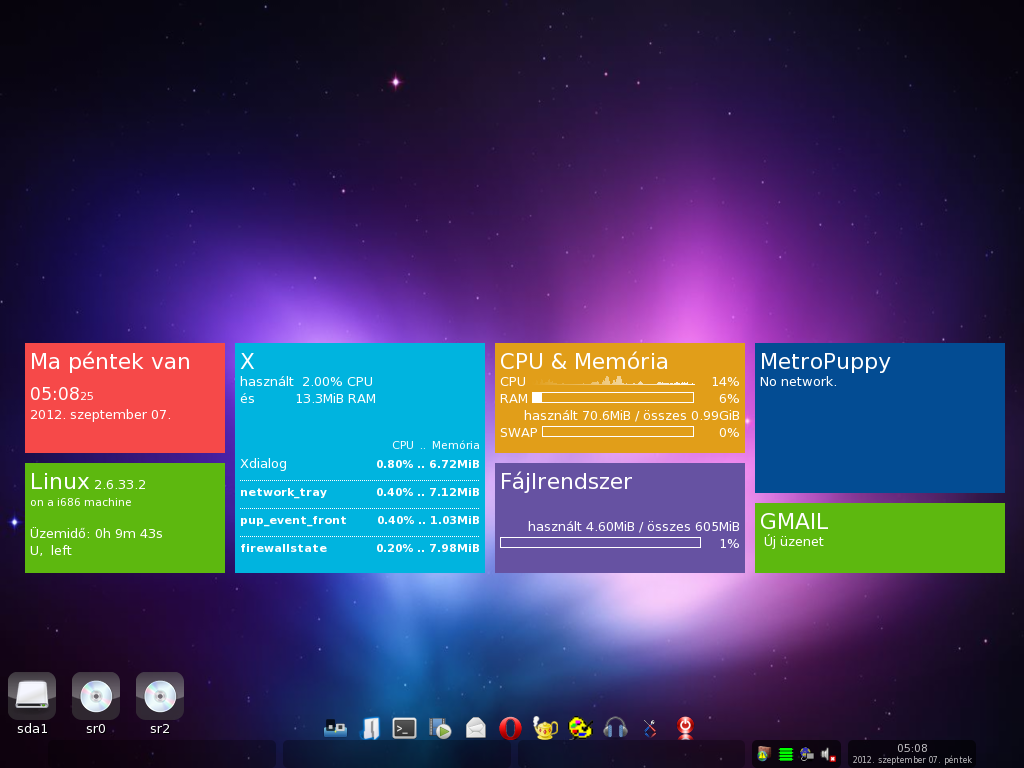Launch the paint palette application
This screenshot has width=1024, height=768.
coord(580,729)
